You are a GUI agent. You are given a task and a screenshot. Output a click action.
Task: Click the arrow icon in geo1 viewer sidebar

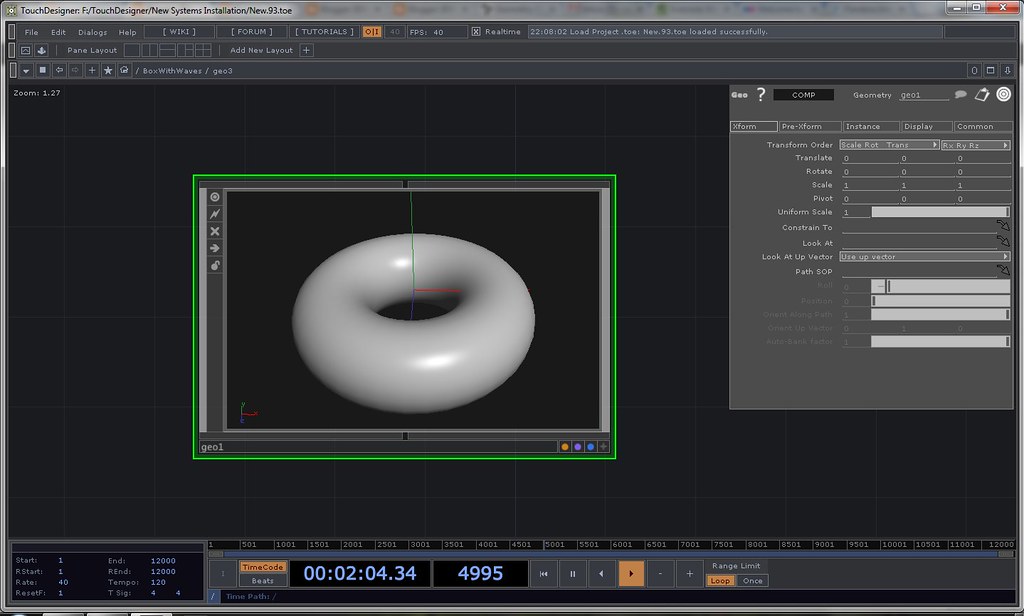pos(214,248)
